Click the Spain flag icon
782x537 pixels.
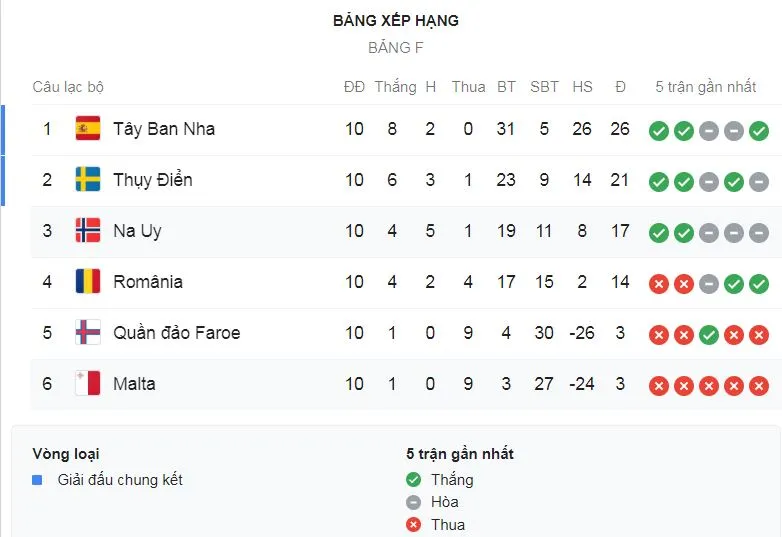88,128
